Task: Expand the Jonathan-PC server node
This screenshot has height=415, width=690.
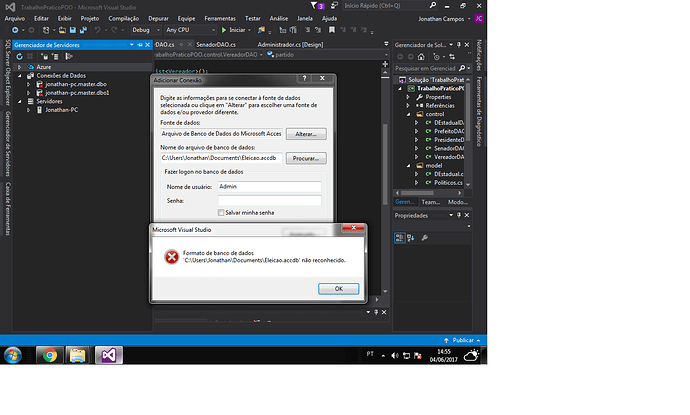Action: (x=29, y=110)
